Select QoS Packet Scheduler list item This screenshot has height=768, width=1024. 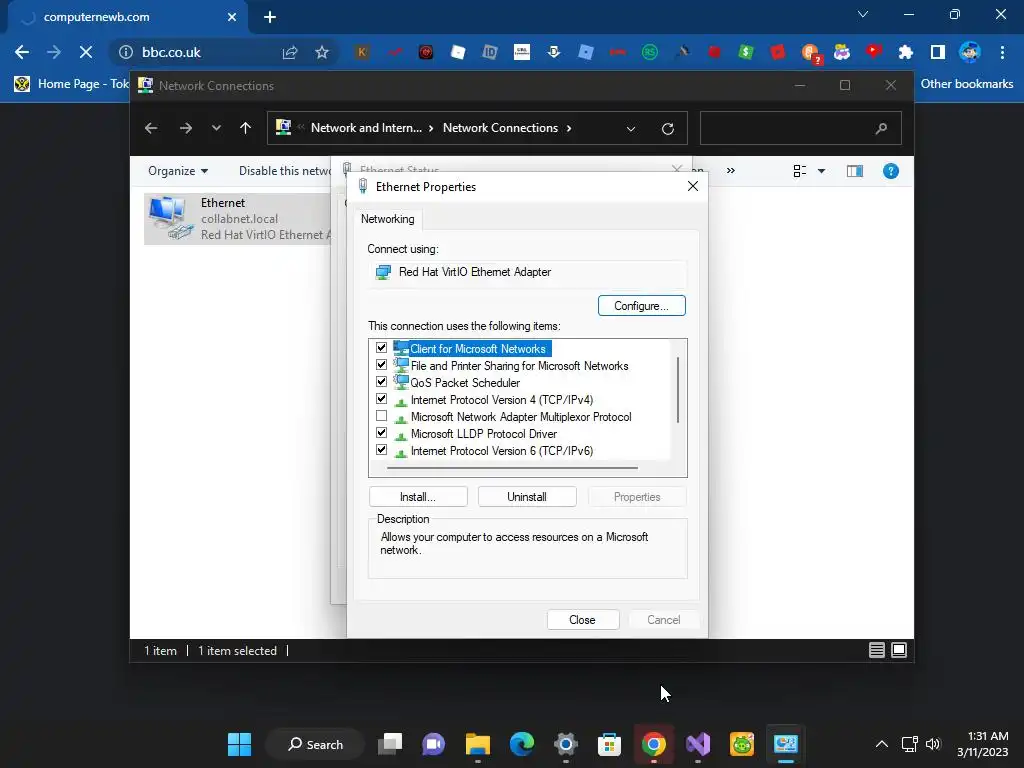[x=465, y=383]
